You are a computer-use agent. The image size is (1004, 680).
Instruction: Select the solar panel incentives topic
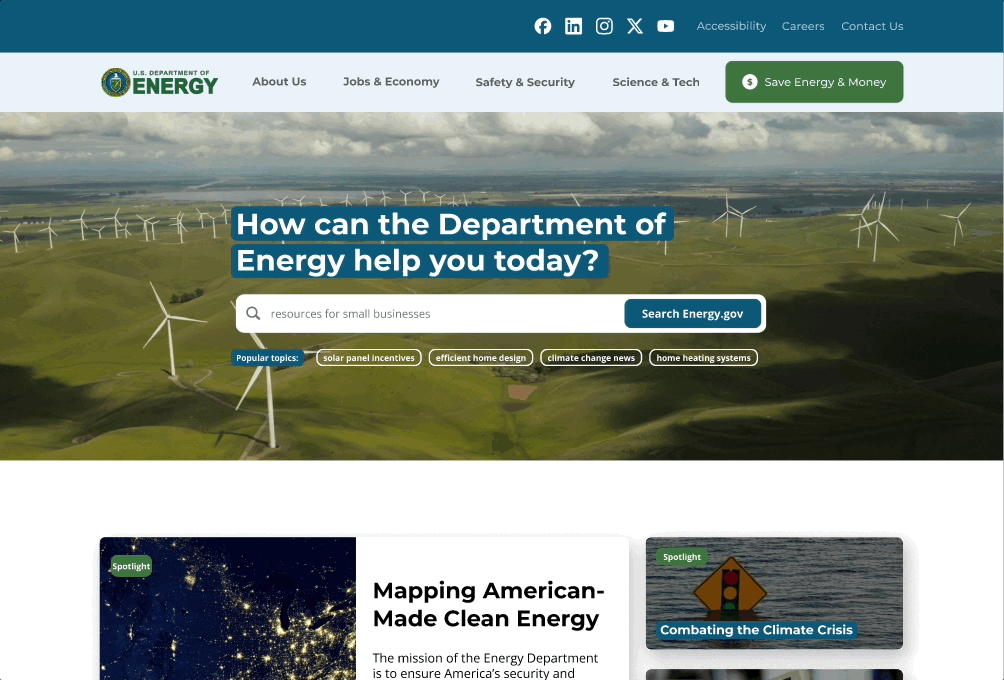click(x=369, y=358)
